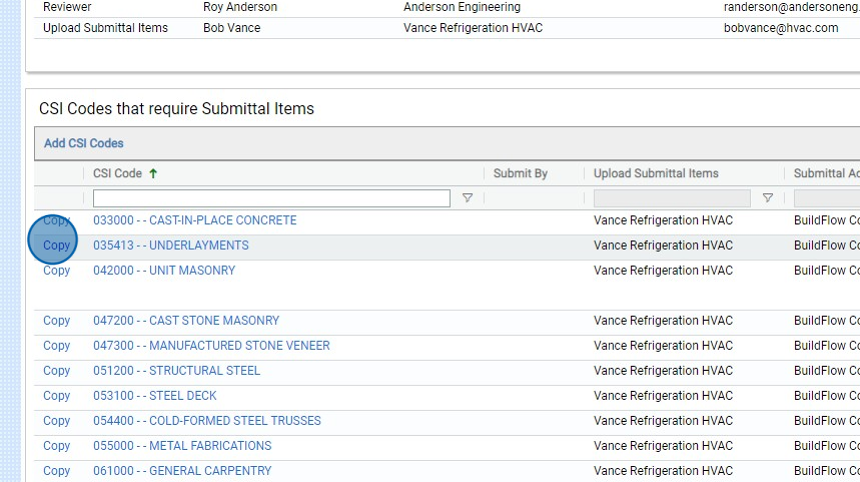Copy the 042000 Unit Masonry row

(x=56, y=270)
